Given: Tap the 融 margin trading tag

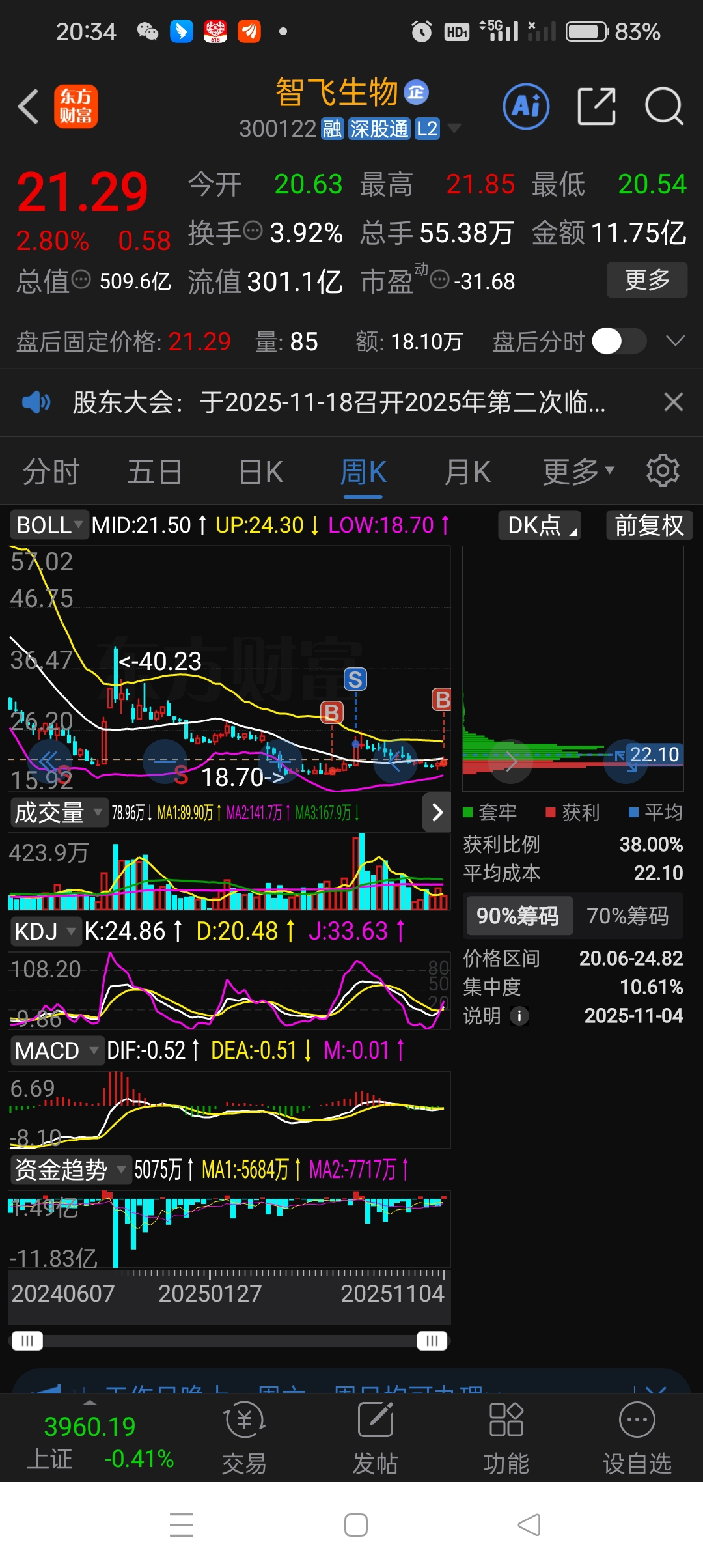Looking at the screenshot, I should coord(332,129).
